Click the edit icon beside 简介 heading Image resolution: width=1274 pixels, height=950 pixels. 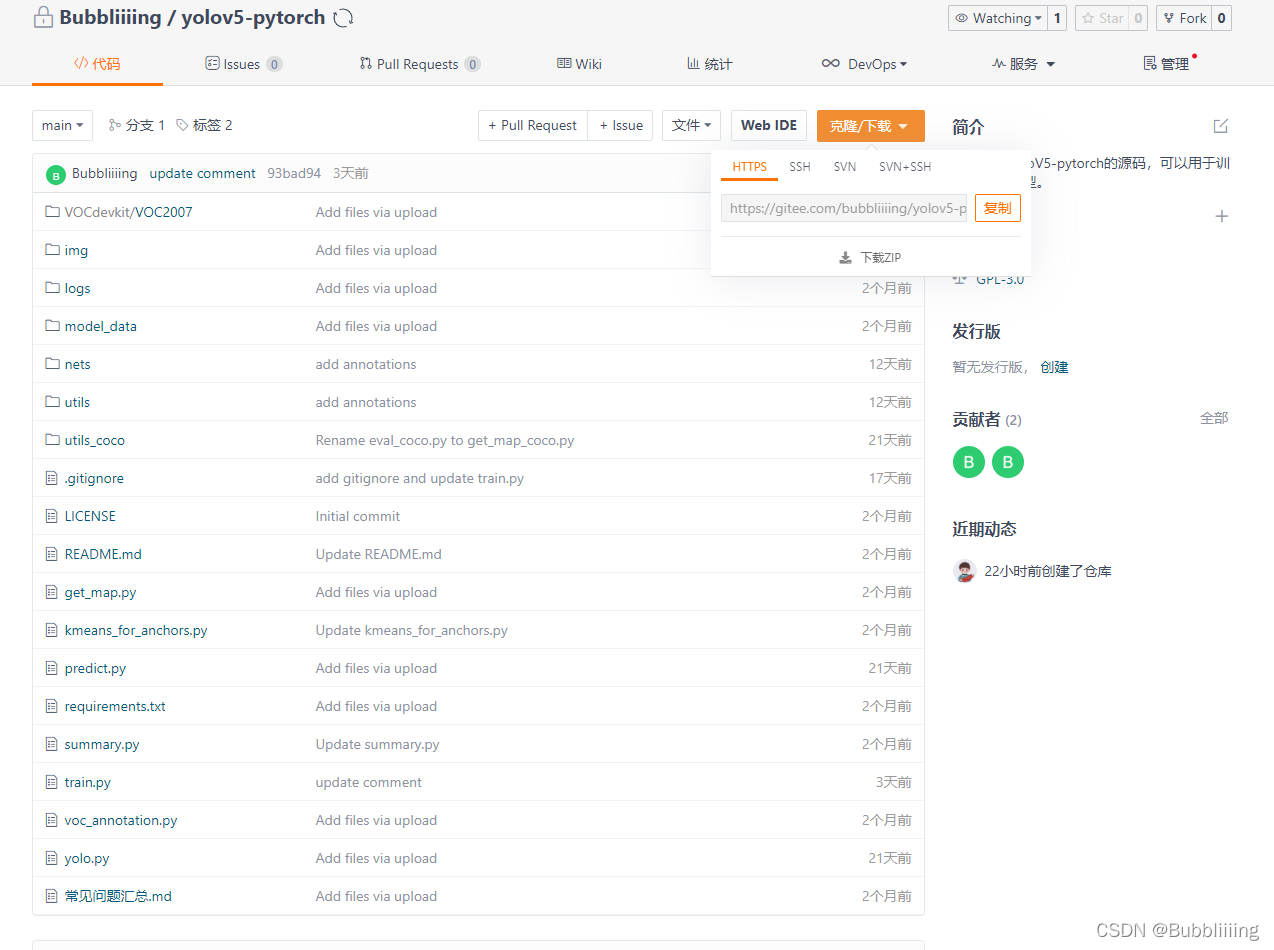[x=1220, y=126]
